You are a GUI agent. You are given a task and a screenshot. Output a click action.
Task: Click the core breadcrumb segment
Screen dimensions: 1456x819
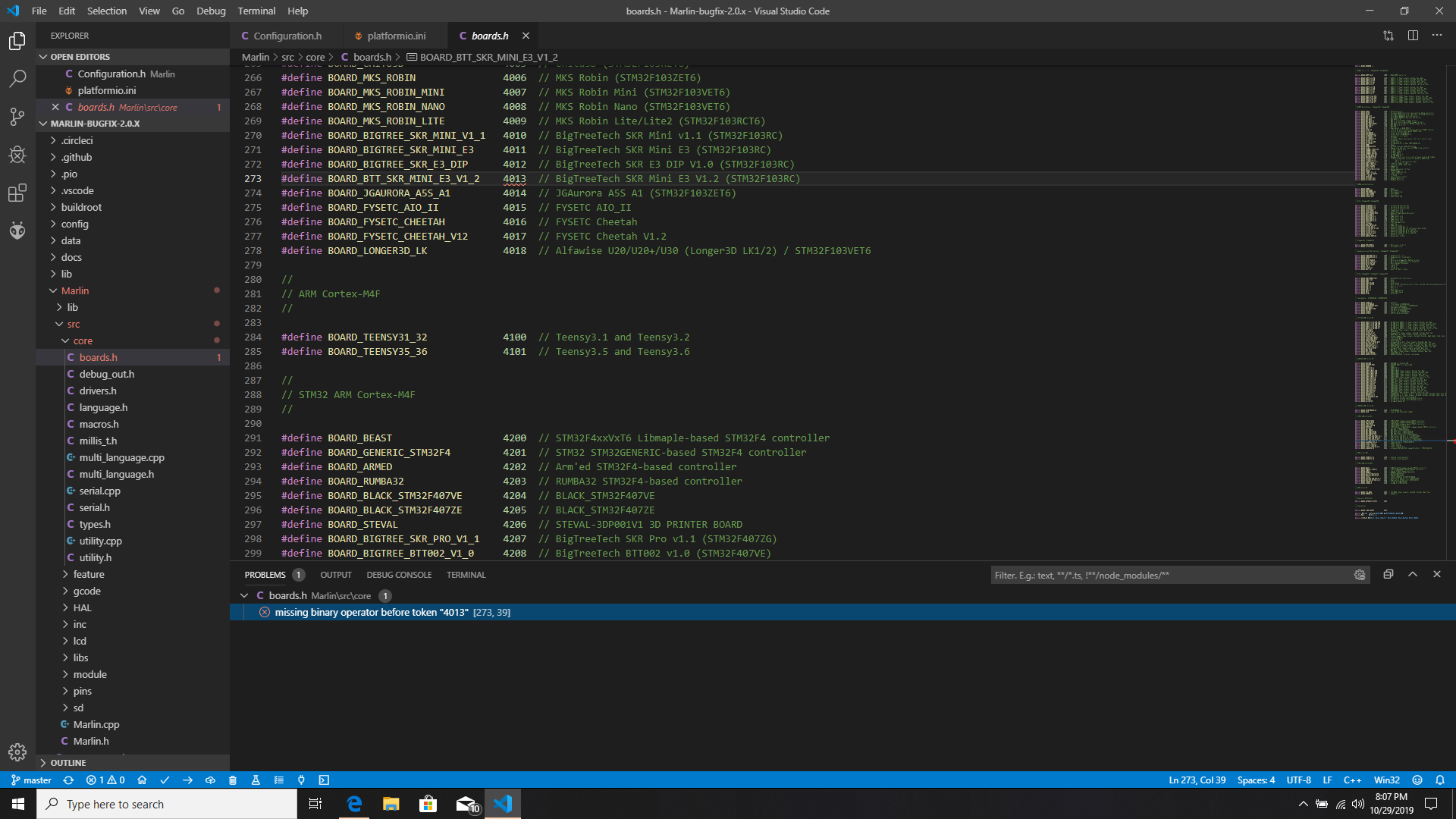click(x=315, y=57)
